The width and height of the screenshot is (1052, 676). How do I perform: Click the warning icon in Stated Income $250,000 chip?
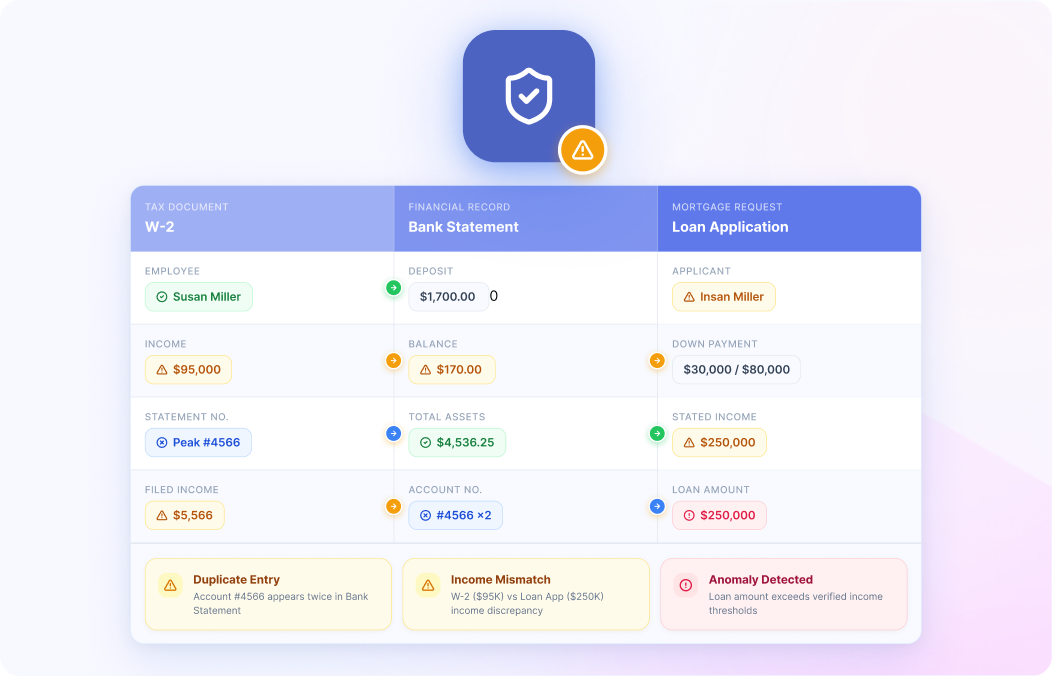coord(689,443)
